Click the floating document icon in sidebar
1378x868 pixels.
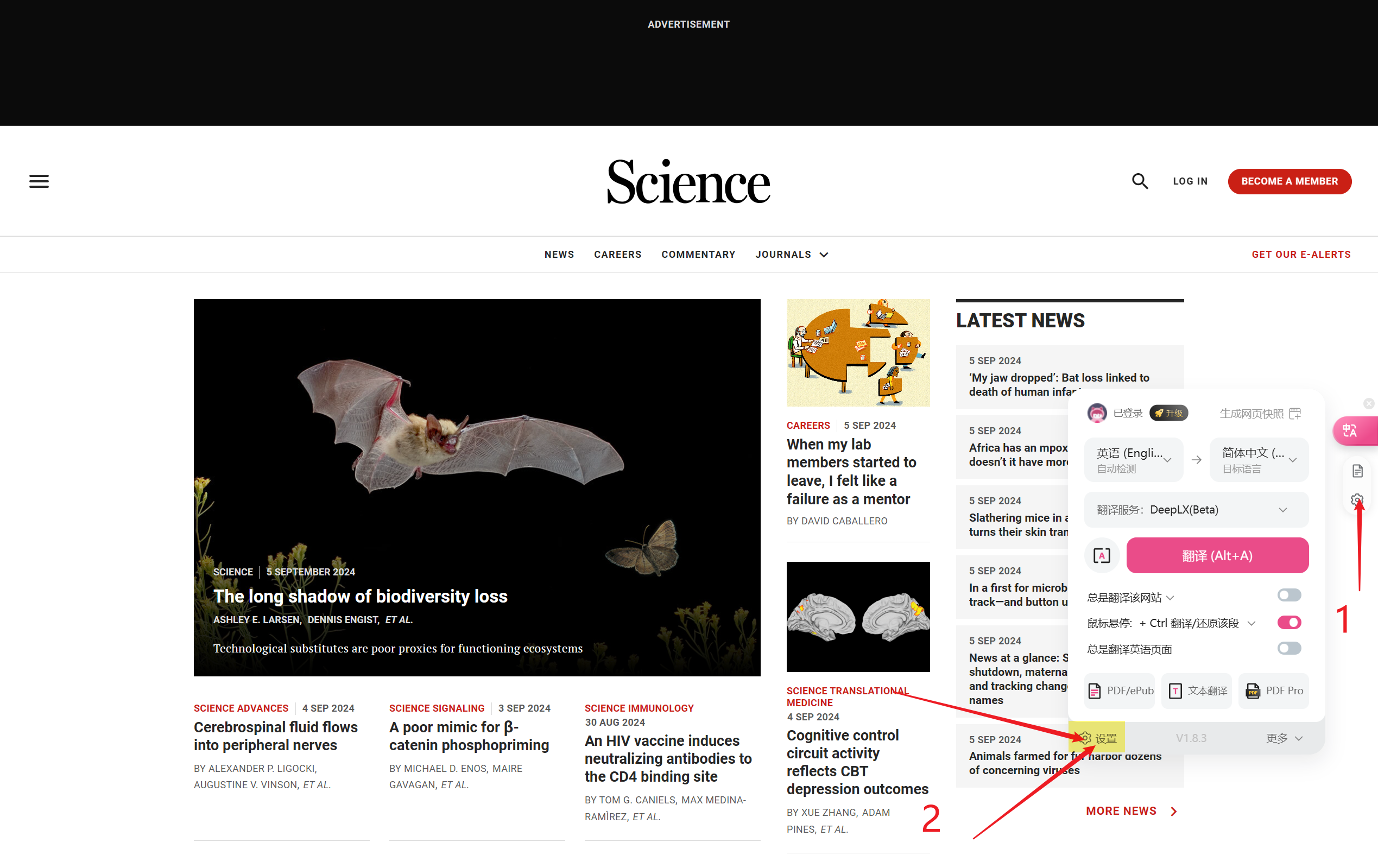pyautogui.click(x=1357, y=471)
